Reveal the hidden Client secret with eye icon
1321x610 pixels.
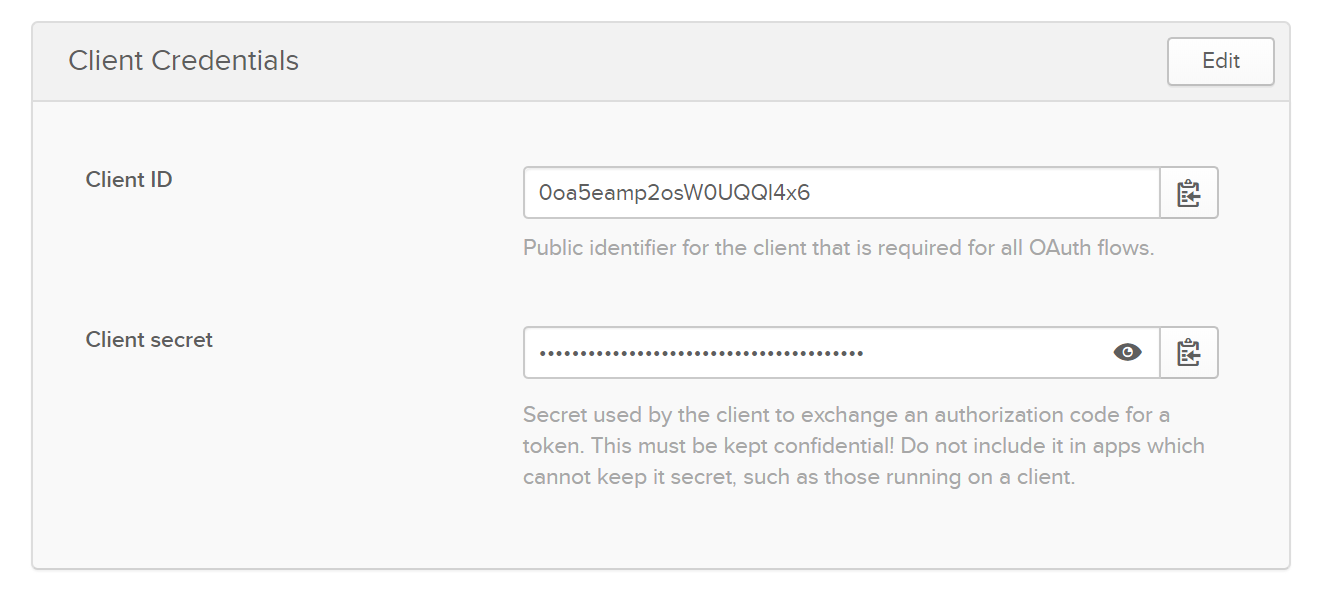[x=1127, y=353]
